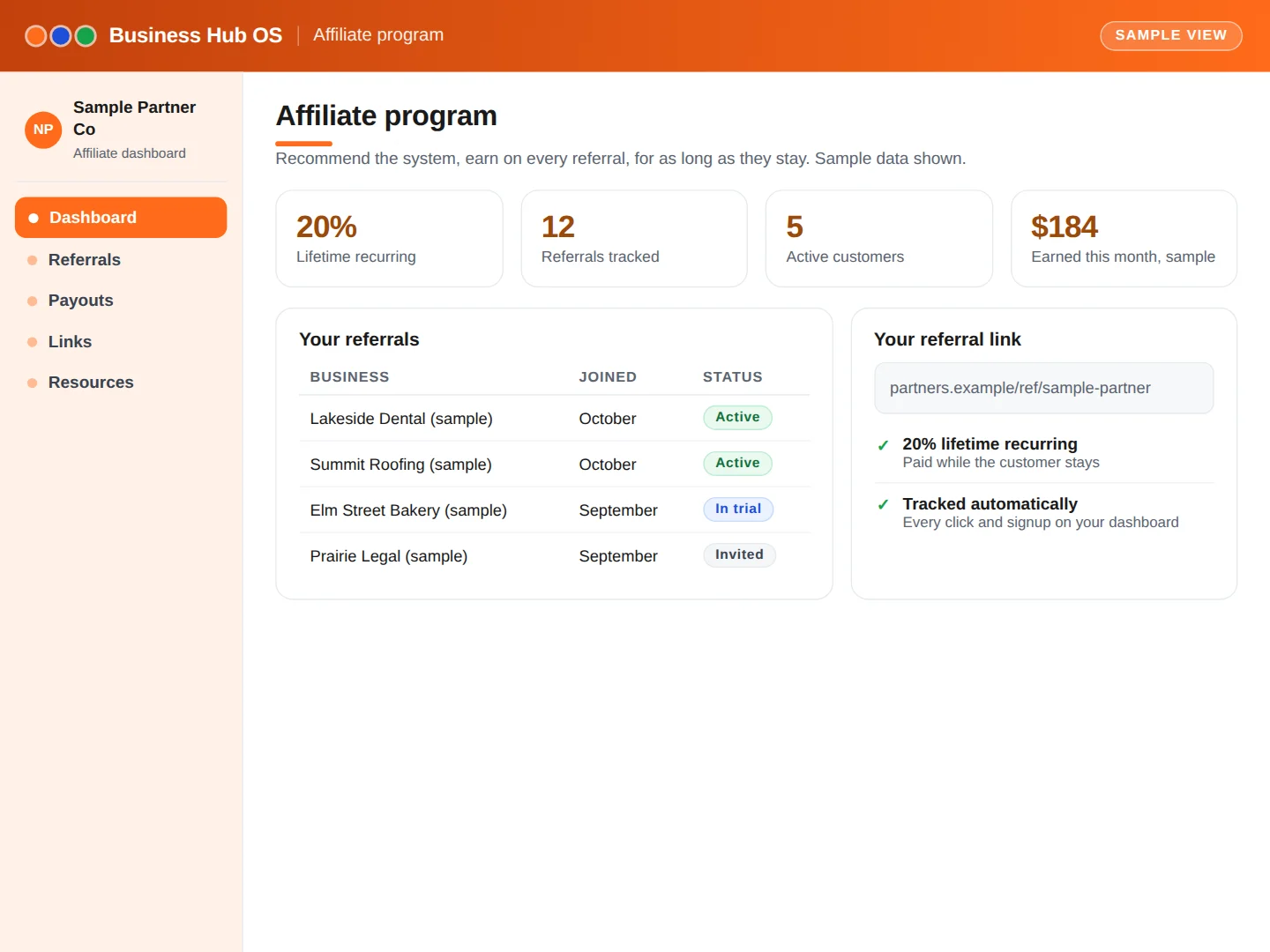This screenshot has width=1270, height=952.
Task: Click Active badge for Summit Roofing
Action: click(x=737, y=464)
